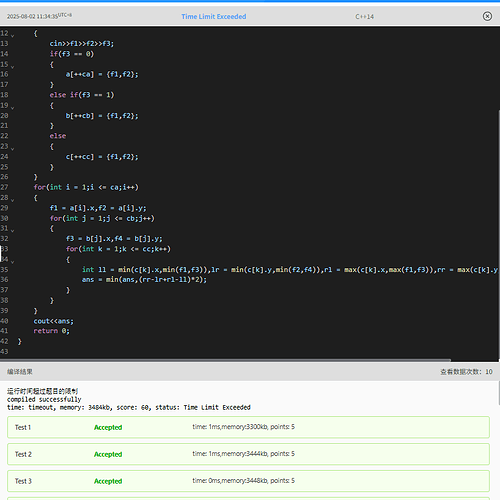Viewport: 500px width, 500px height.
Task: Select the Test 1 result row
Action: pyautogui.click(x=248, y=427)
